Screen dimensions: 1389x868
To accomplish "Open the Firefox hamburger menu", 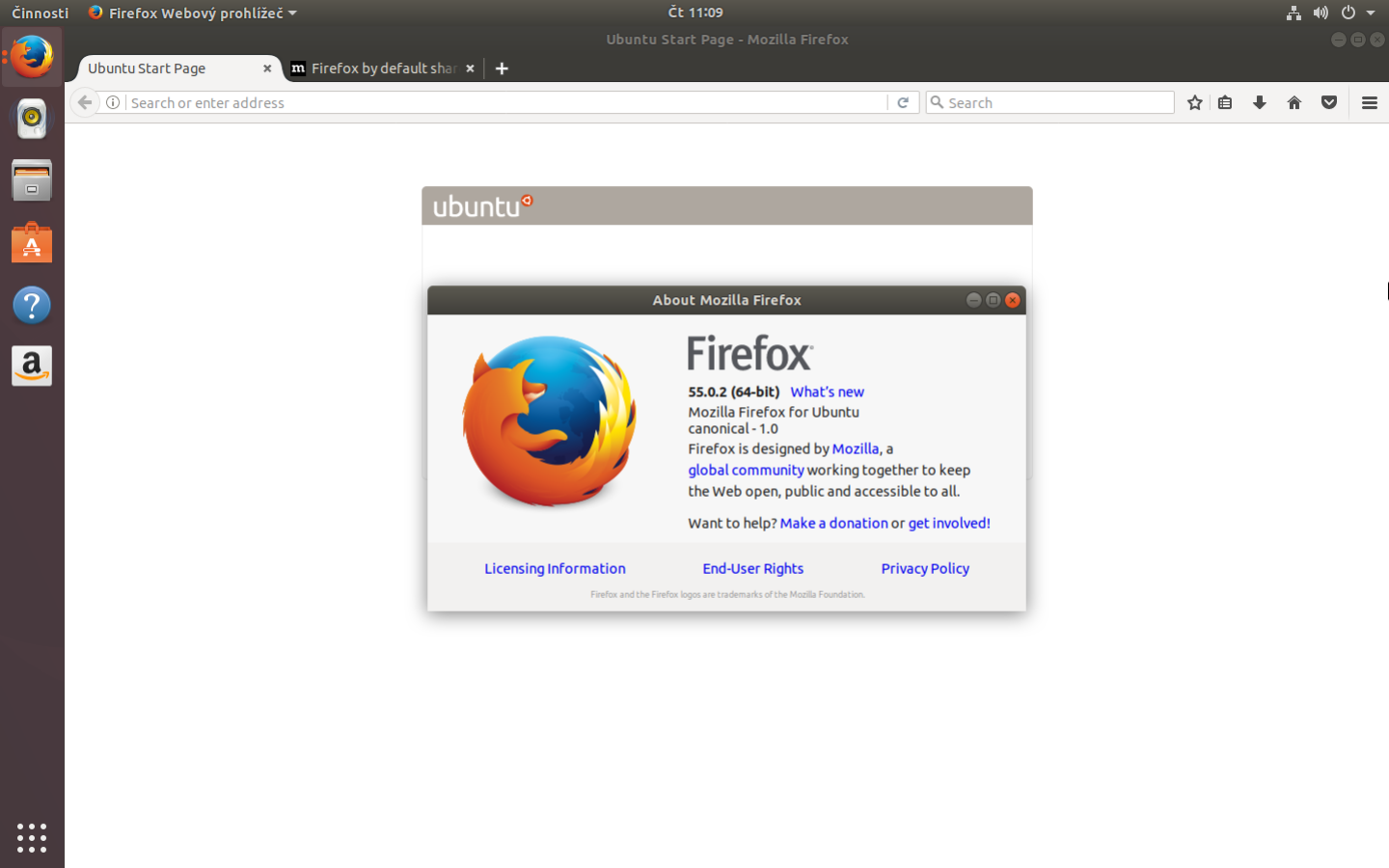I will pos(1370,102).
